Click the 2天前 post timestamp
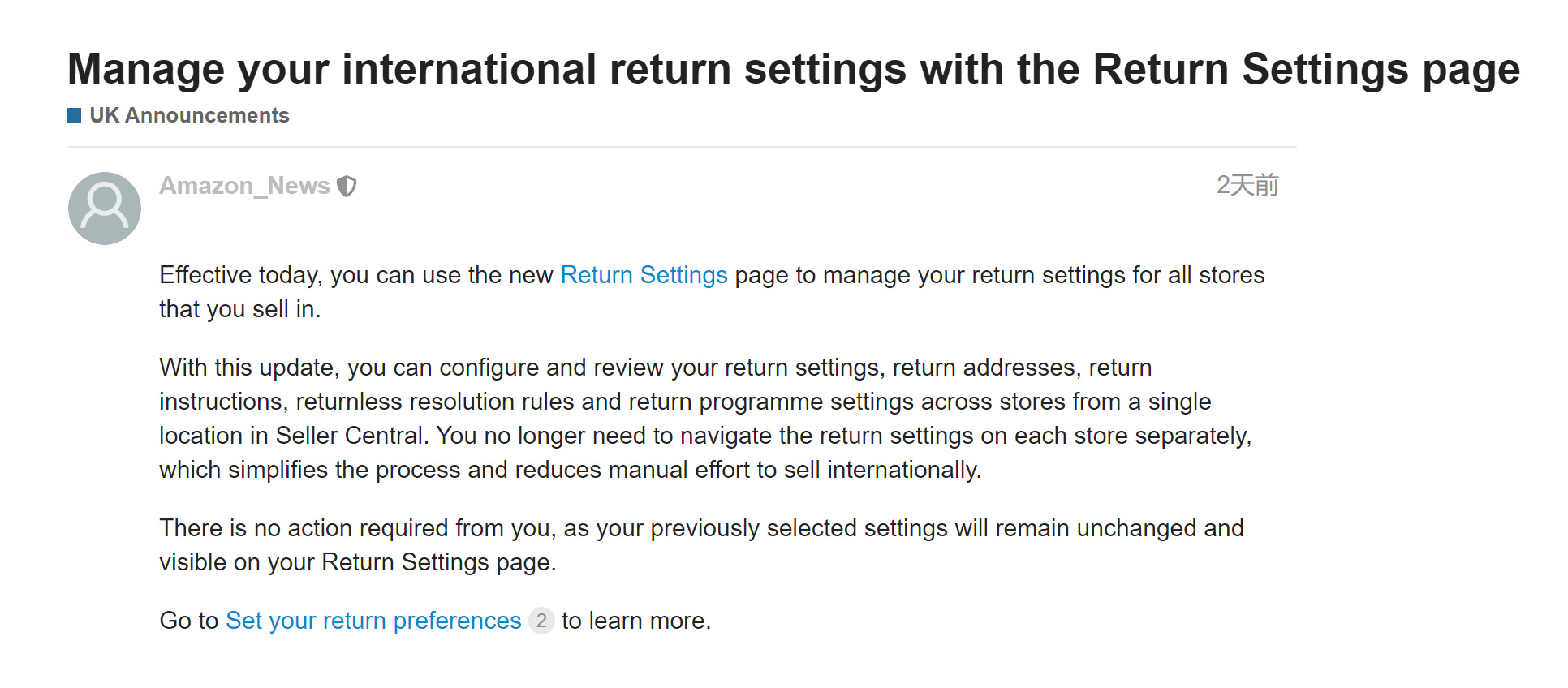The height and width of the screenshot is (688, 1568). 1247,185
